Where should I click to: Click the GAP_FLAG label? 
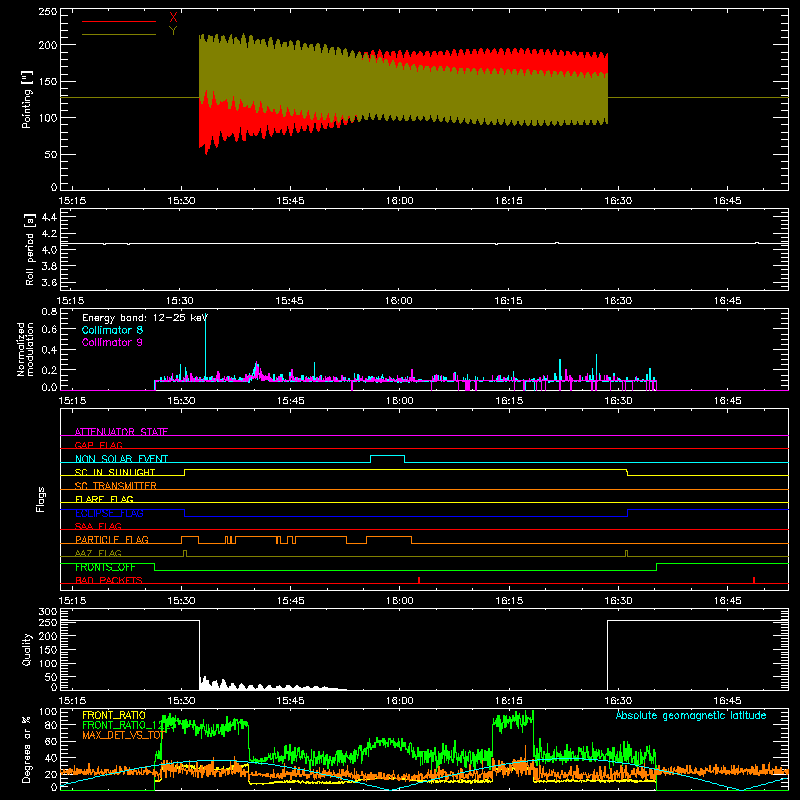99,445
